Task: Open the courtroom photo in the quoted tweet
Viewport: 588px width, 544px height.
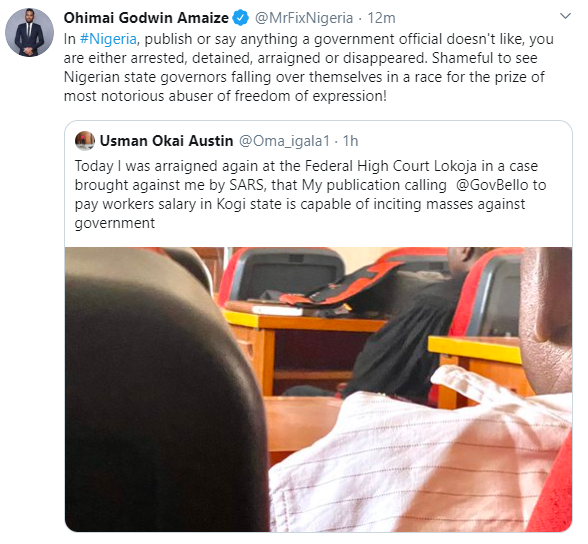Action: [x=318, y=389]
